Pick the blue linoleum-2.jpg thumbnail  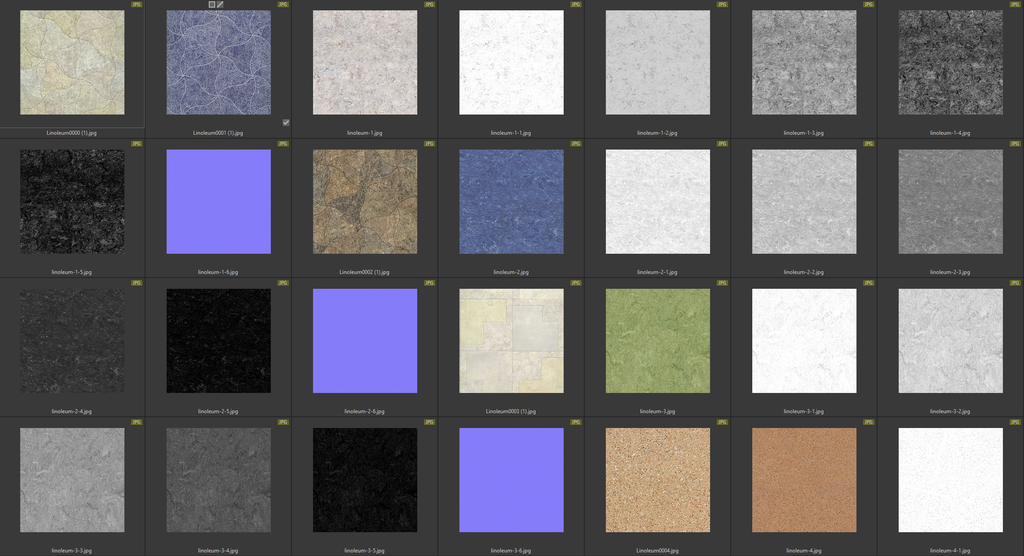511,201
